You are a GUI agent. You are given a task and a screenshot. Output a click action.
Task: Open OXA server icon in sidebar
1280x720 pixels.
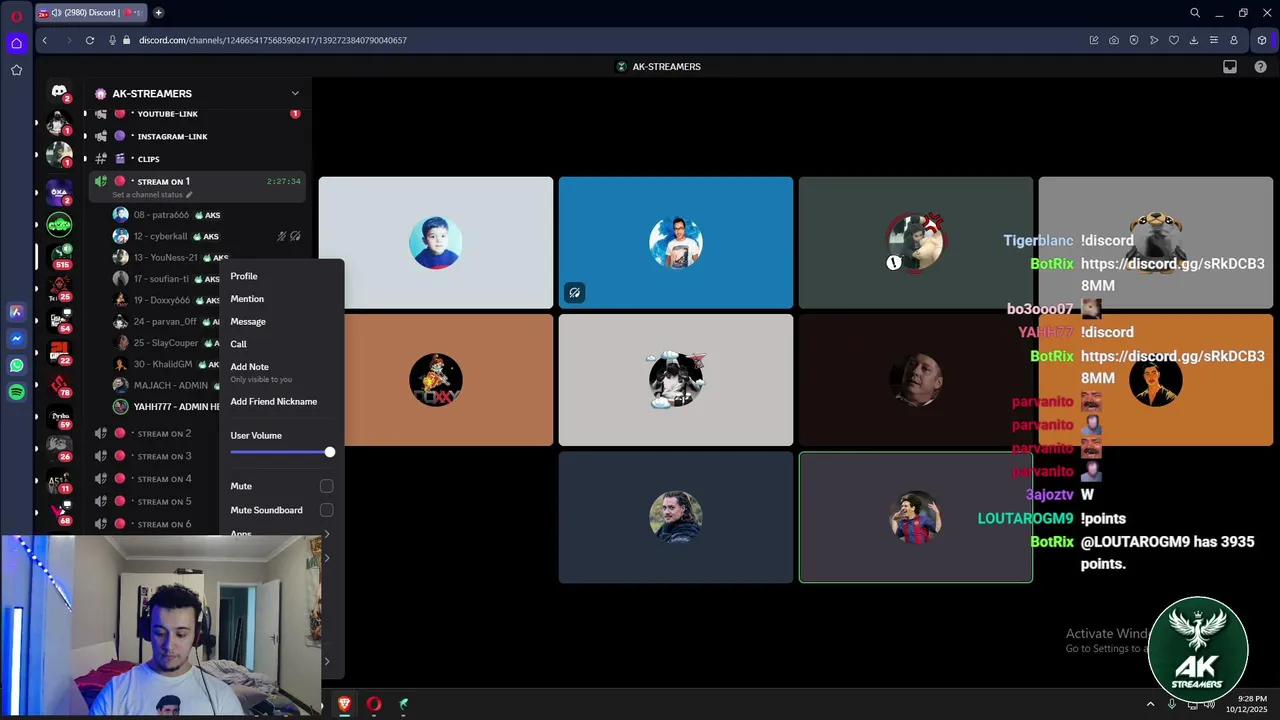59,191
